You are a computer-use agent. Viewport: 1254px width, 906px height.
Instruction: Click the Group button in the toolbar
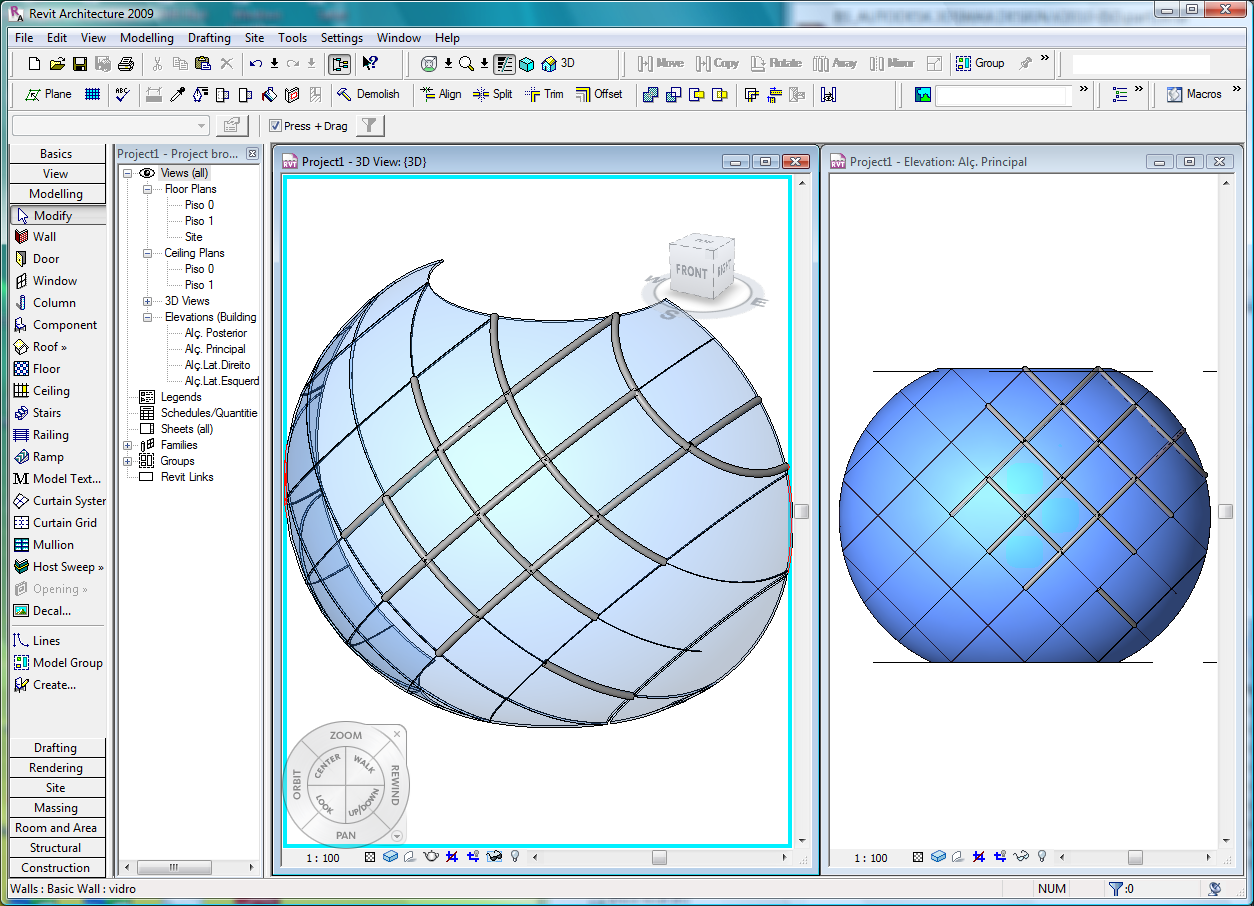click(980, 63)
